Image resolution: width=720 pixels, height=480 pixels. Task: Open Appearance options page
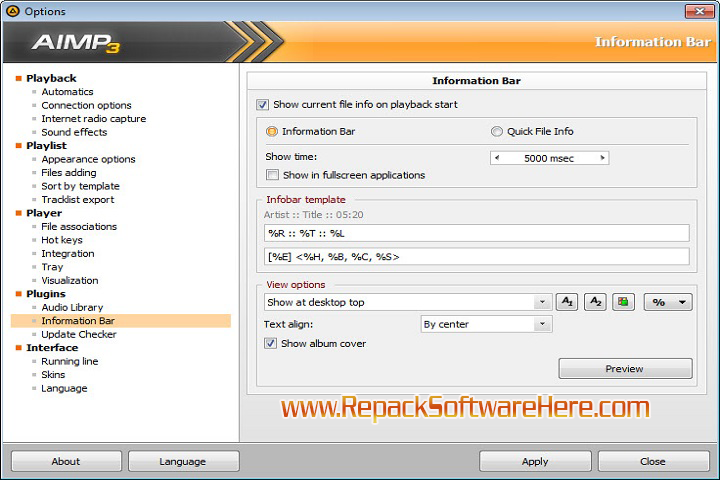click(x=89, y=159)
